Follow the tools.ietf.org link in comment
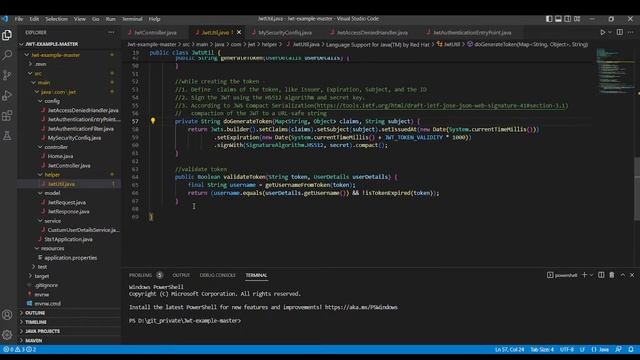Viewport: 640px width, 360px height. click(x=441, y=105)
